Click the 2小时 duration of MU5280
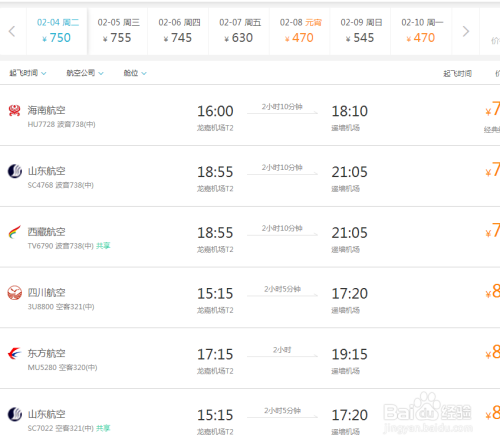Image resolution: width=500 pixels, height=445 pixels. coord(282,350)
